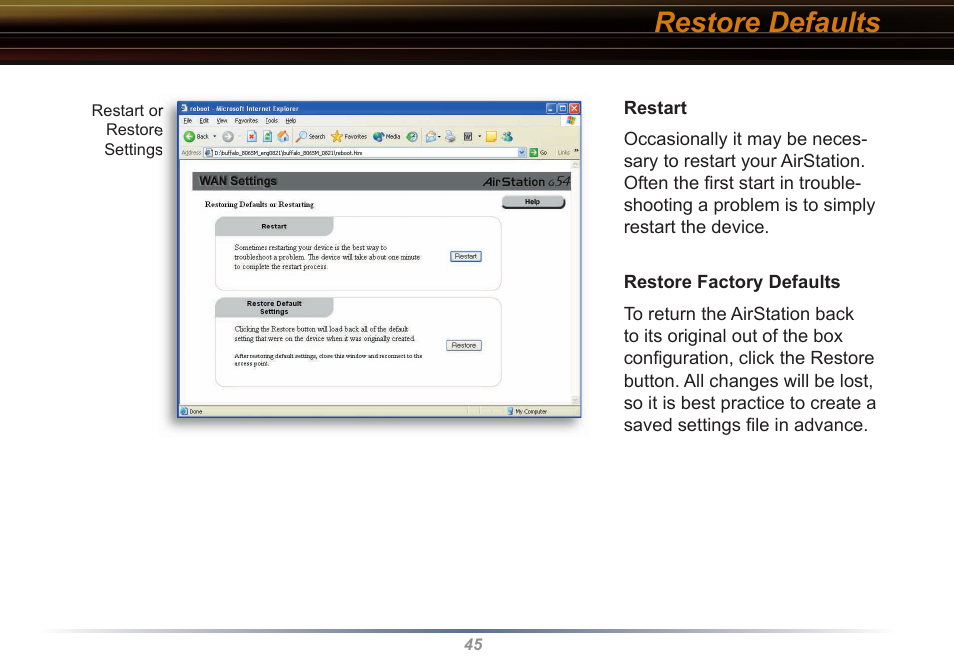This screenshot has width=954, height=661.
Task: Click the Print icon
Action: pos(450,137)
